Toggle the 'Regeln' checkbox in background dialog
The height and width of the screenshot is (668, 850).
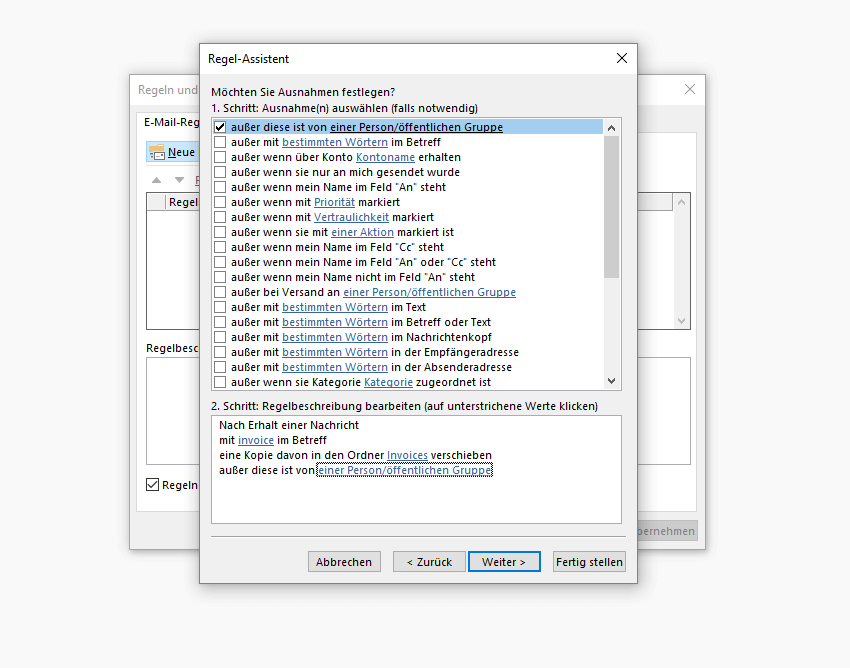pyautogui.click(x=153, y=485)
